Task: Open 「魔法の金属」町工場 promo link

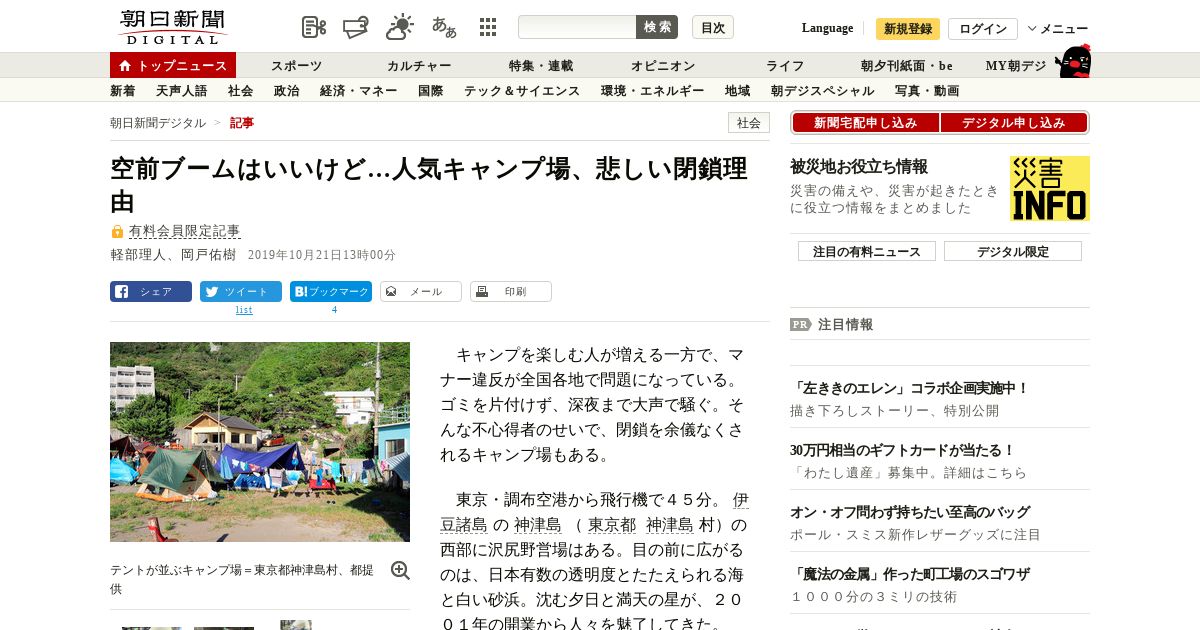Action: point(909,574)
